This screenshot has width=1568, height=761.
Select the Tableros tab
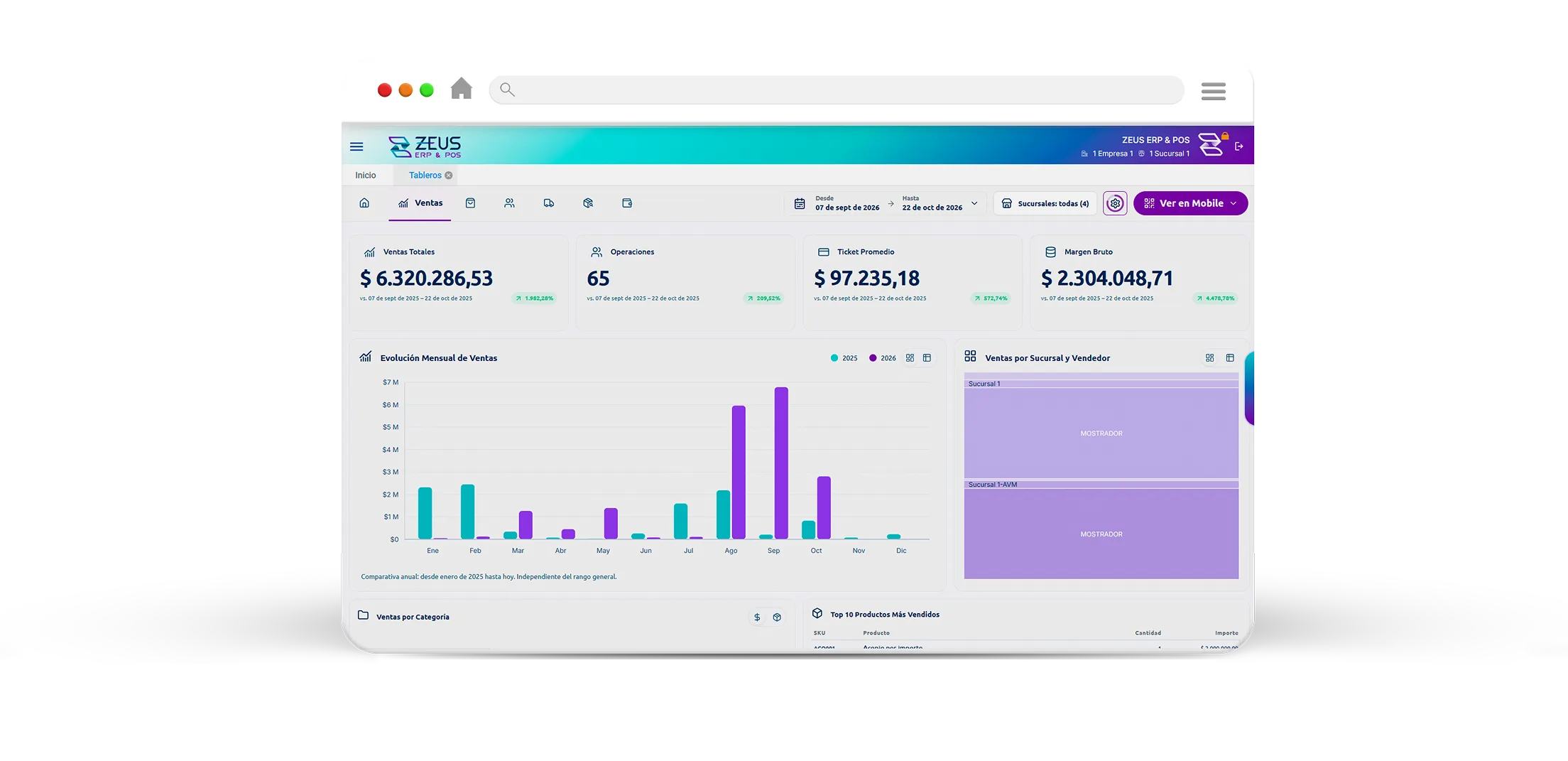coord(425,176)
